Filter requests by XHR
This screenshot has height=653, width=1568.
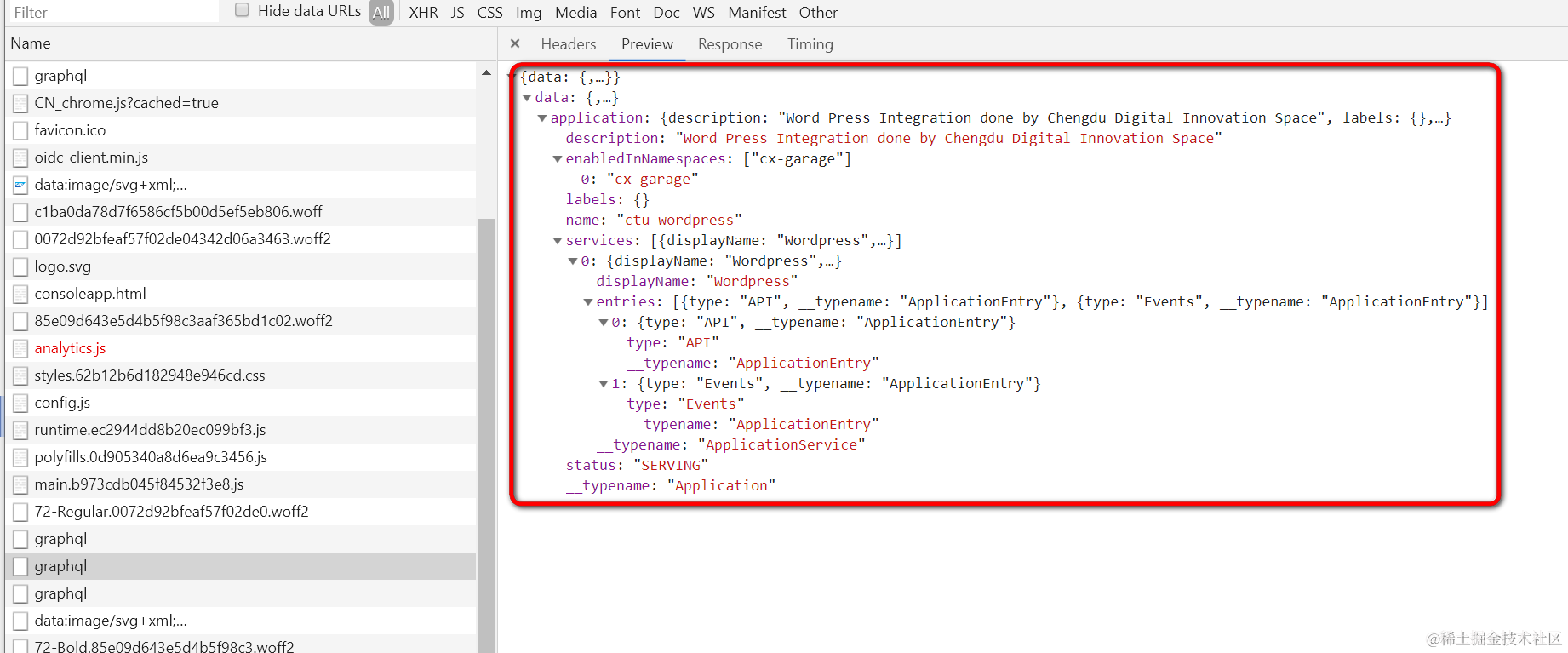pyautogui.click(x=423, y=12)
